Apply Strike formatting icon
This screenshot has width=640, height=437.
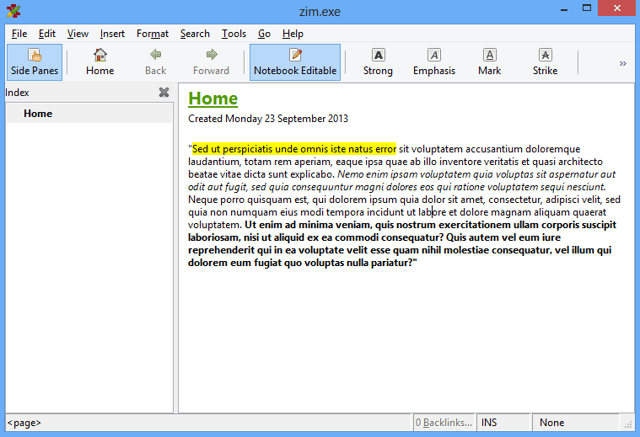545,55
